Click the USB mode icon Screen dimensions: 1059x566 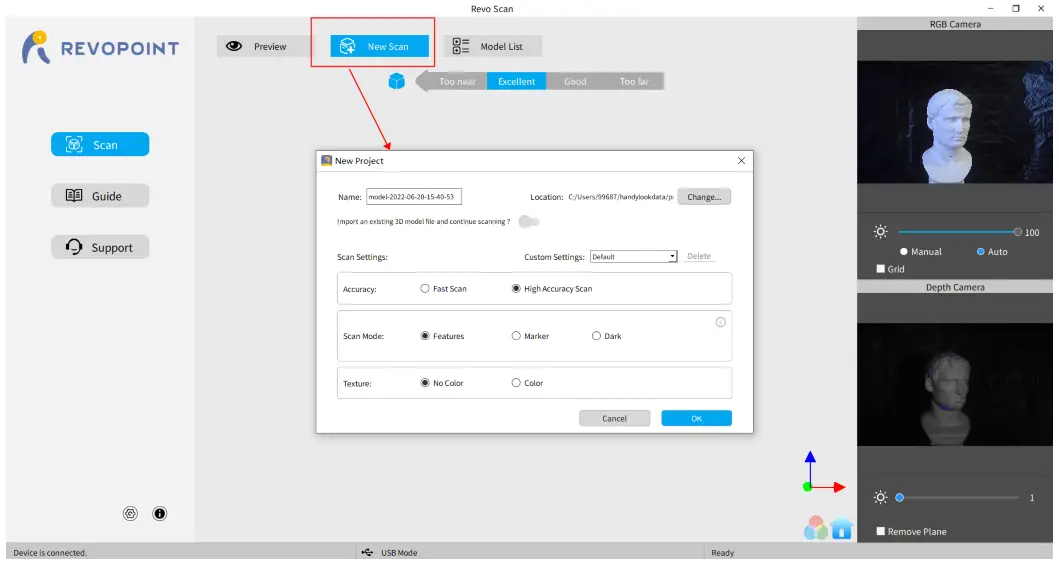point(367,552)
